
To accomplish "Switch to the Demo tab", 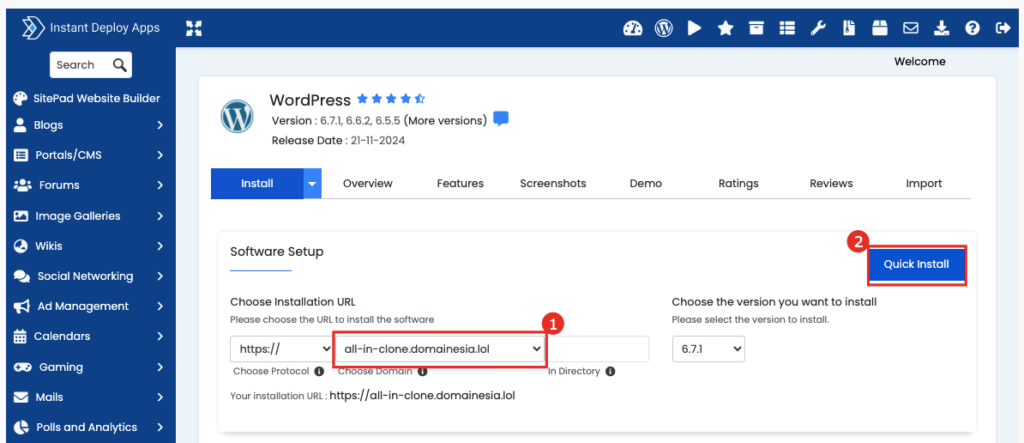I will tap(646, 184).
